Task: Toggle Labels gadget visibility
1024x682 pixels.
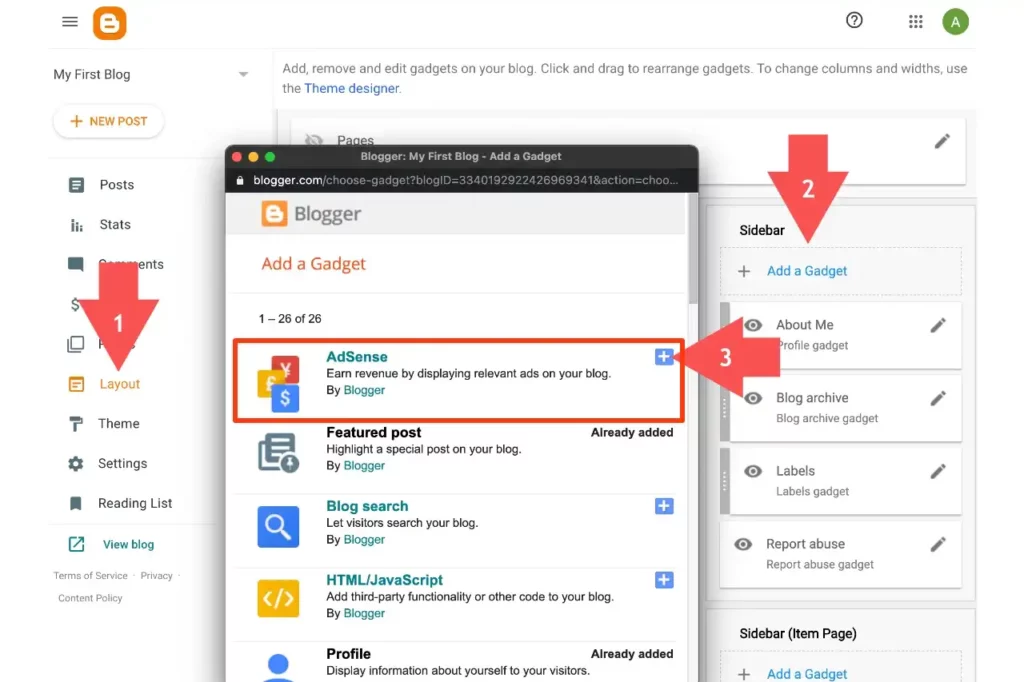Action: point(753,472)
